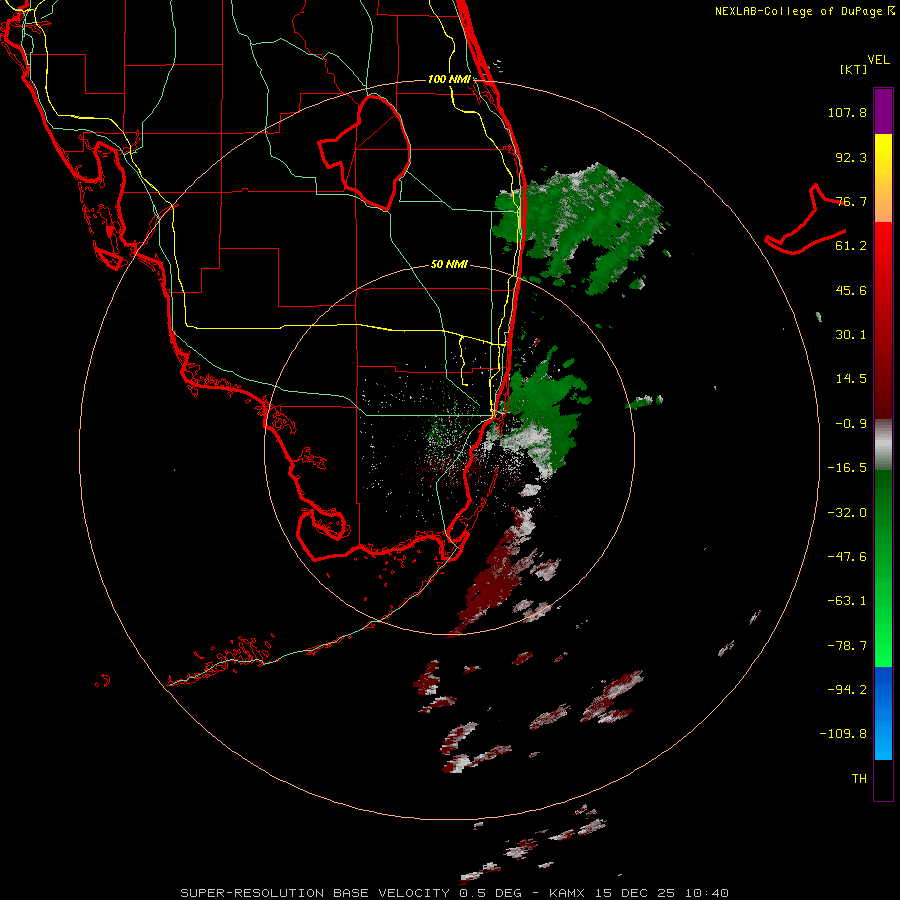Click the 14.5 value on the velocity scale
Screen dimensions: 900x900
pyautogui.click(x=851, y=379)
